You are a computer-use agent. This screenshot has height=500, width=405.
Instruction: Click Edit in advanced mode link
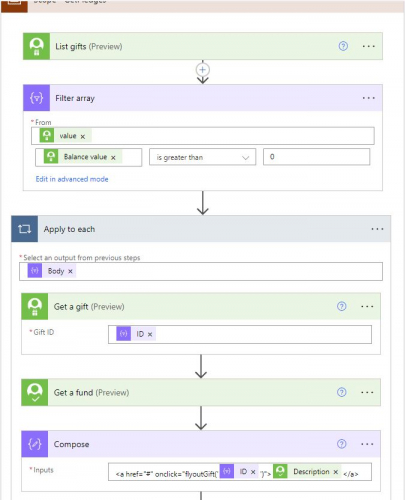tap(72, 179)
